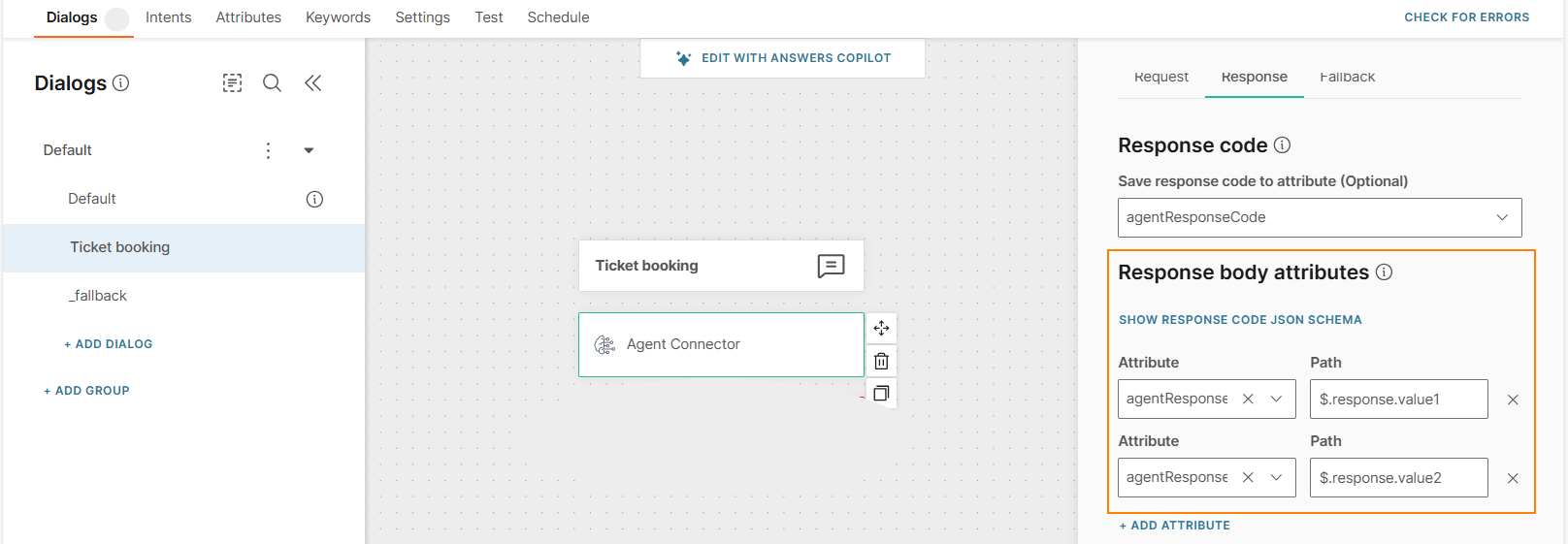
Task: Duplicate the Agent Connector element
Action: (x=881, y=394)
